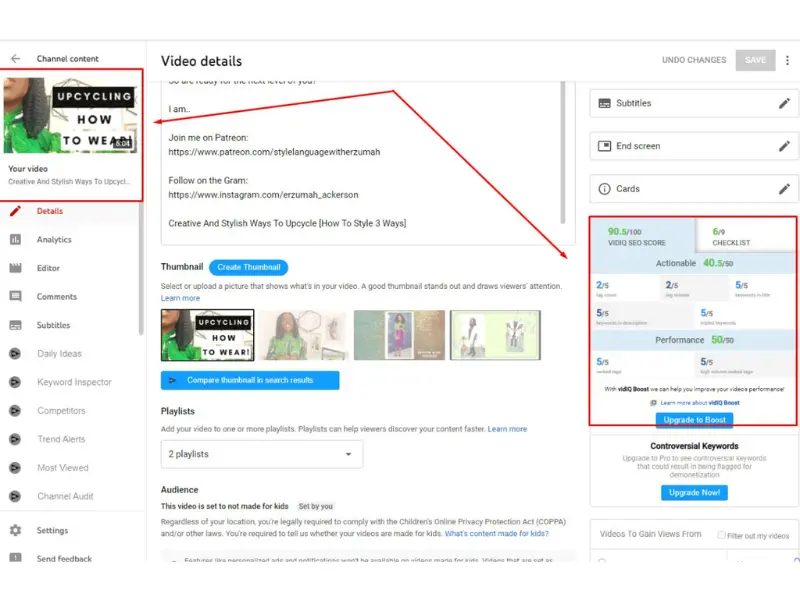Click the left sidebar scrollbar

[x=141, y=269]
